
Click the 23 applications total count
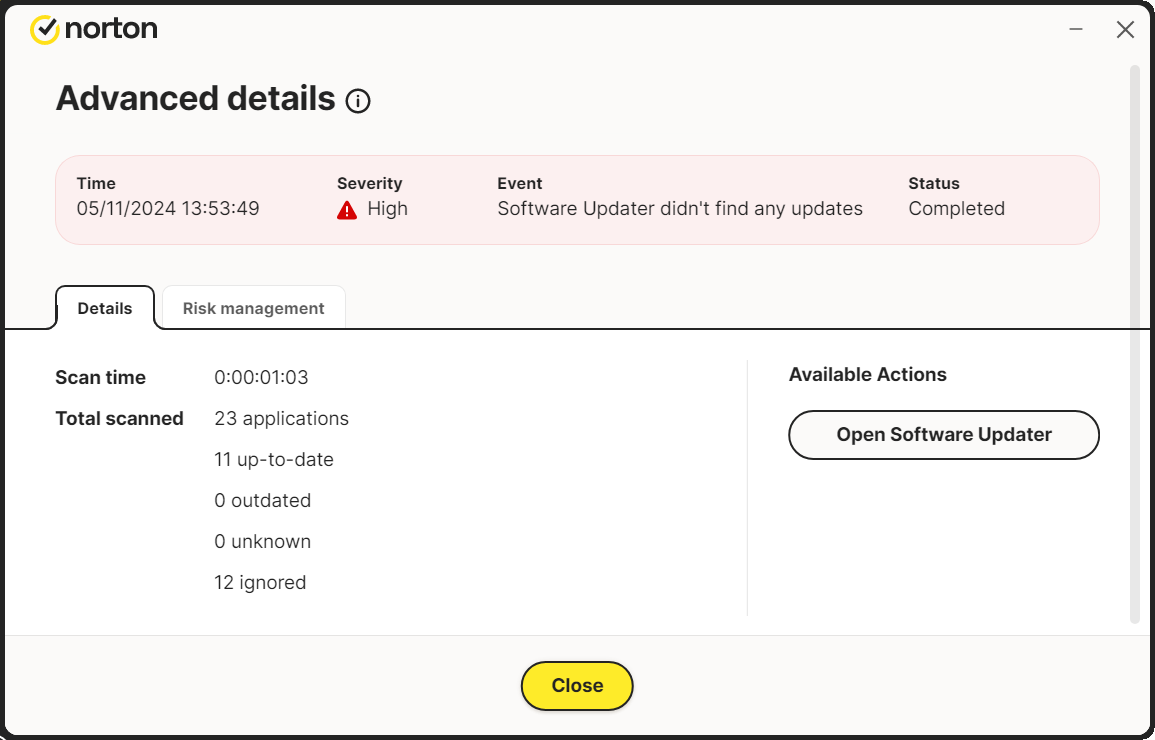coord(281,419)
